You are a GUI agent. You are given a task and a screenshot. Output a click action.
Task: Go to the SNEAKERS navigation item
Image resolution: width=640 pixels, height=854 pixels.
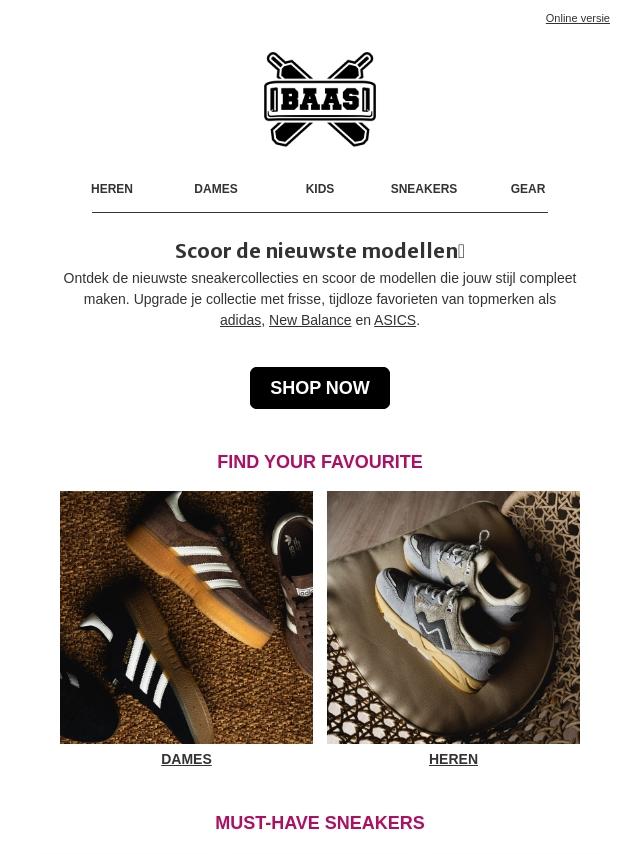pyautogui.click(x=424, y=188)
